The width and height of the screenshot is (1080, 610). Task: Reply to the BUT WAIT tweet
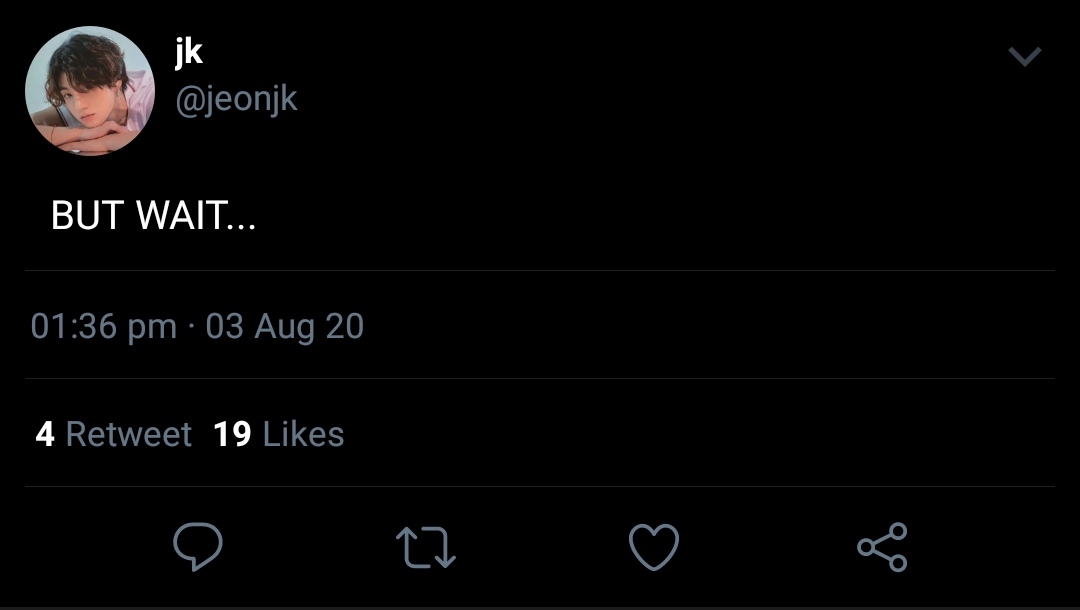pyautogui.click(x=197, y=547)
